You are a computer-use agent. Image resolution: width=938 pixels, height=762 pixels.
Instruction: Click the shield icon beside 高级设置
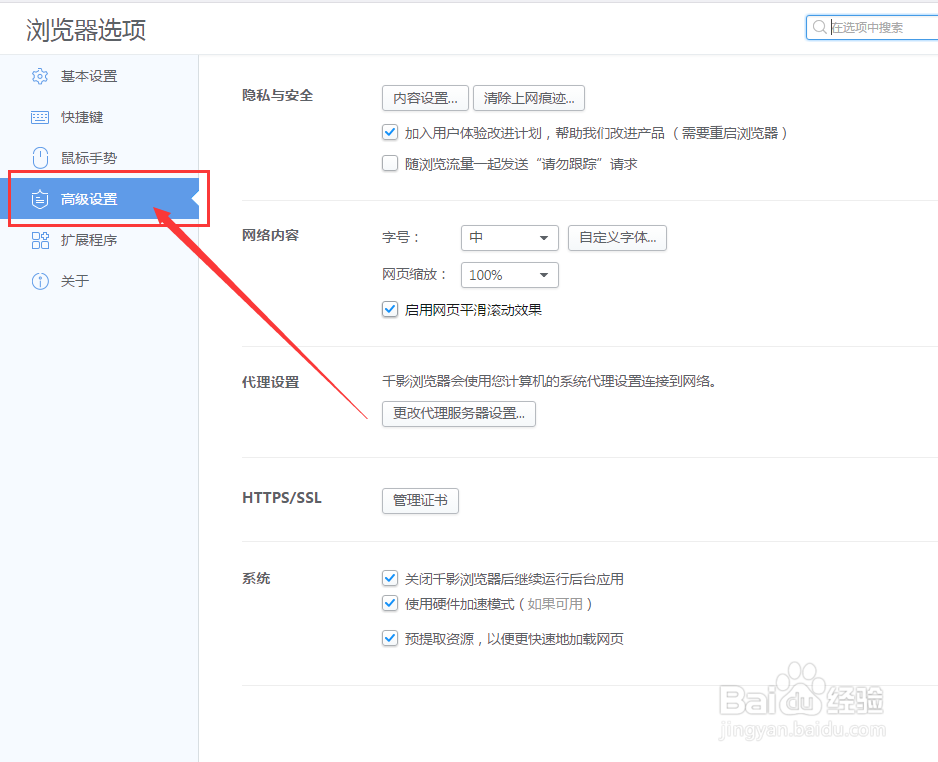(40, 199)
